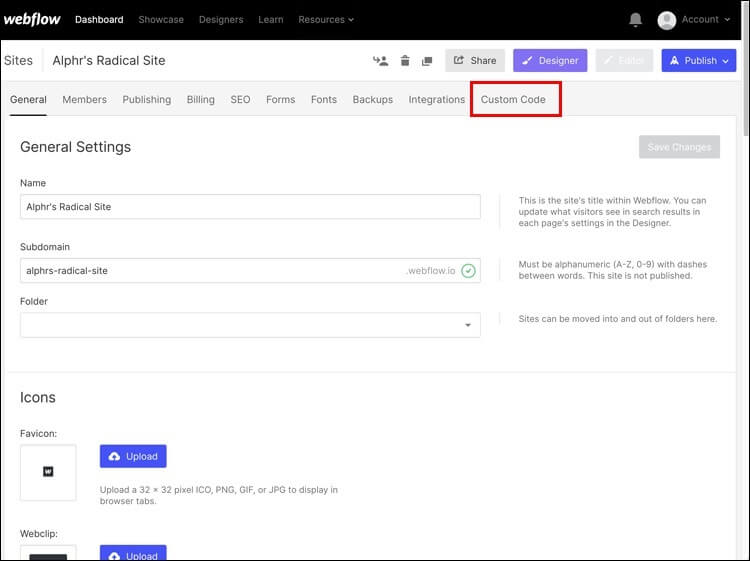
Task: Click the disabled Editor button
Action: coord(624,61)
